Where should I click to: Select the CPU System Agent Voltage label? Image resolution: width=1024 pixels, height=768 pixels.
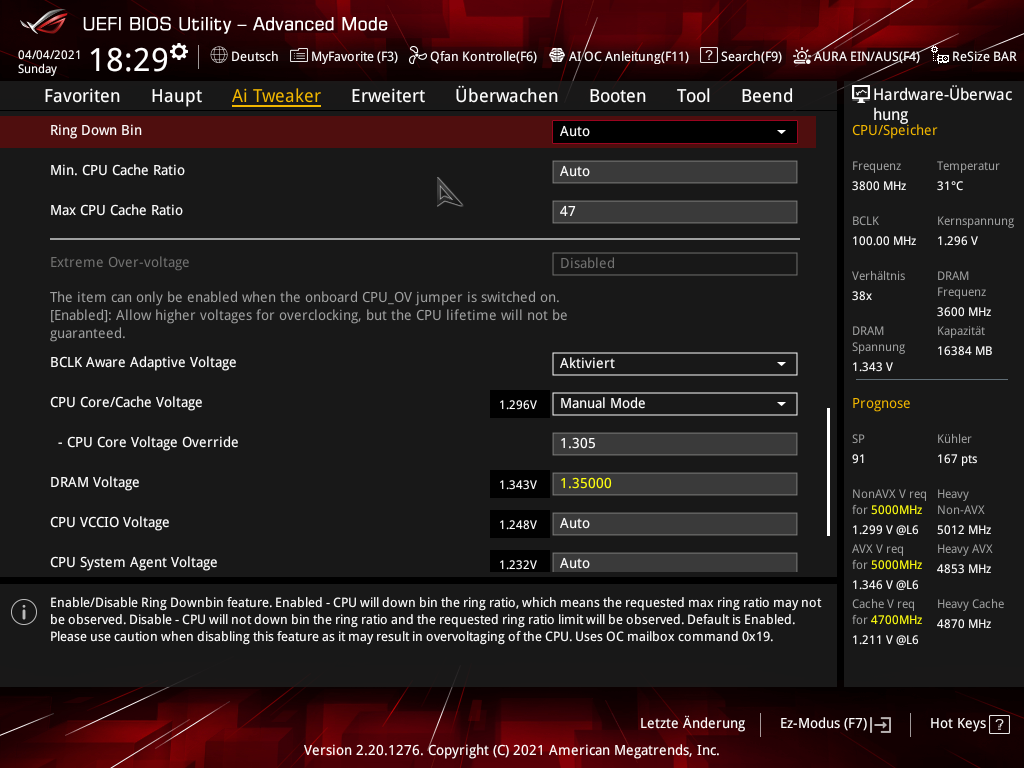click(134, 562)
